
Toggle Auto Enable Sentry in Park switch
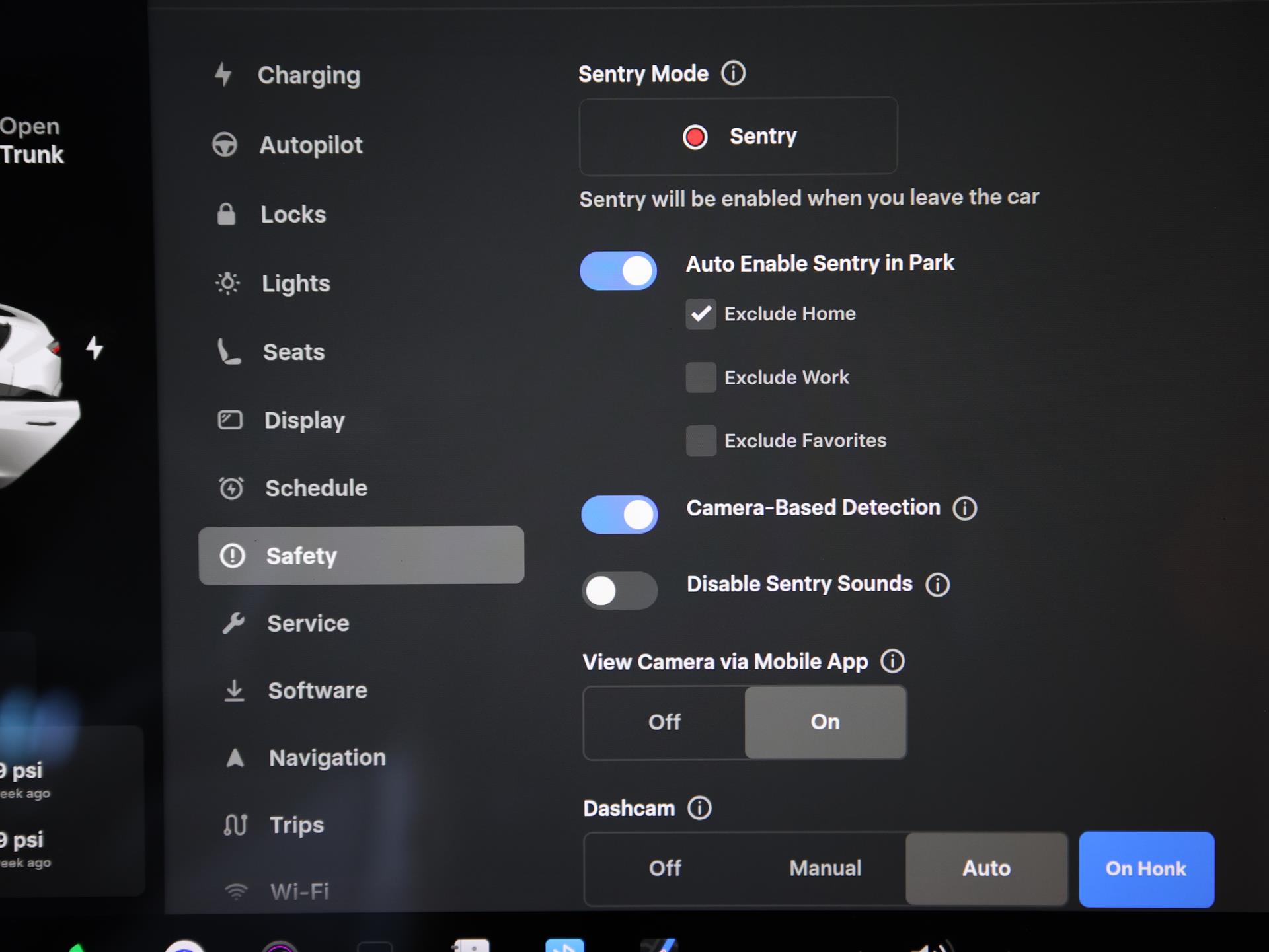click(x=619, y=271)
